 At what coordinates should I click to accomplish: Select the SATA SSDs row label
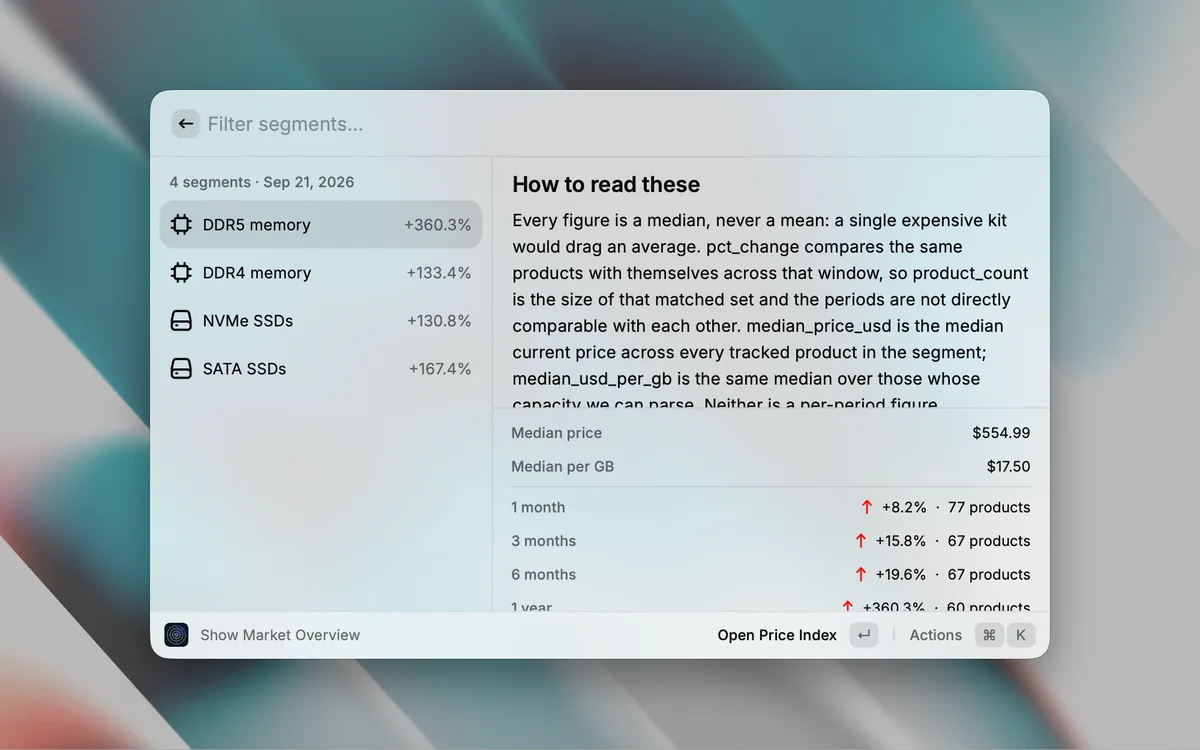[x=245, y=369]
